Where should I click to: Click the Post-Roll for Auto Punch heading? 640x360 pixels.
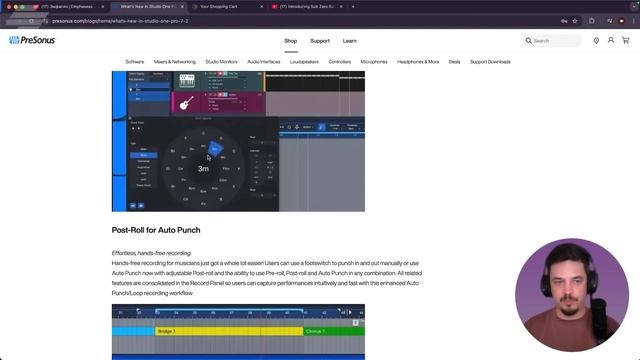click(x=156, y=230)
